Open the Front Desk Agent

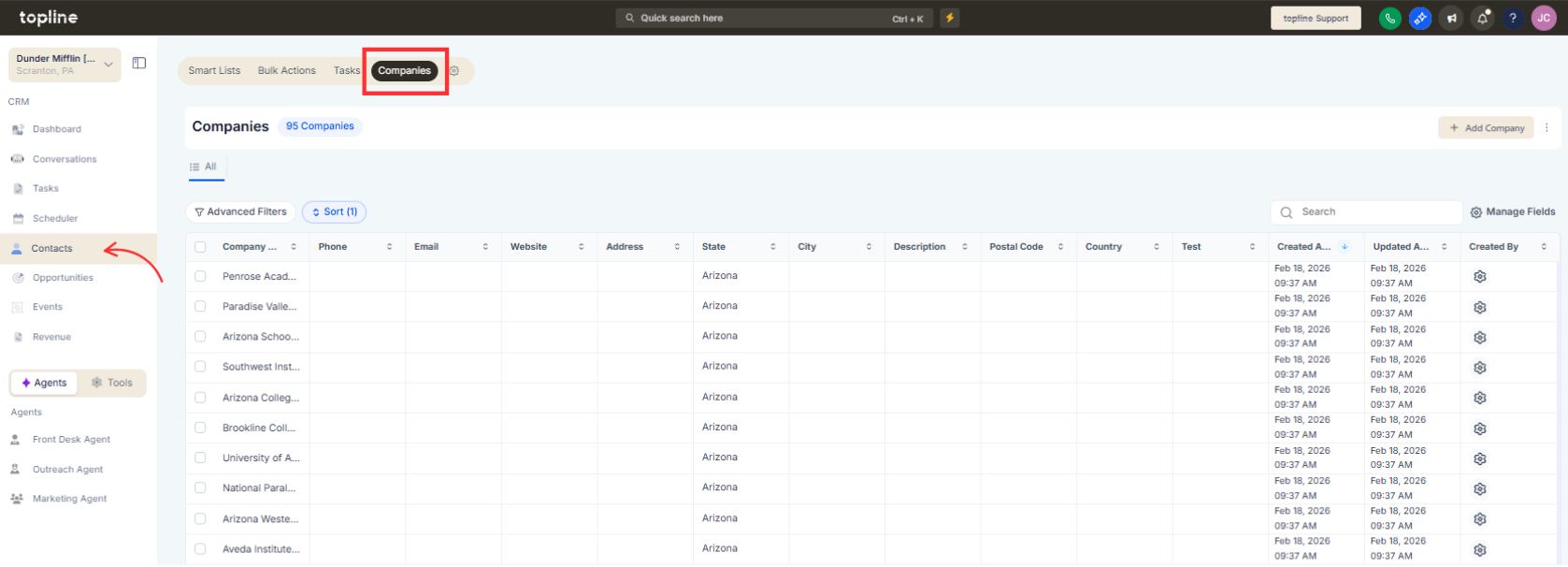pos(71,440)
